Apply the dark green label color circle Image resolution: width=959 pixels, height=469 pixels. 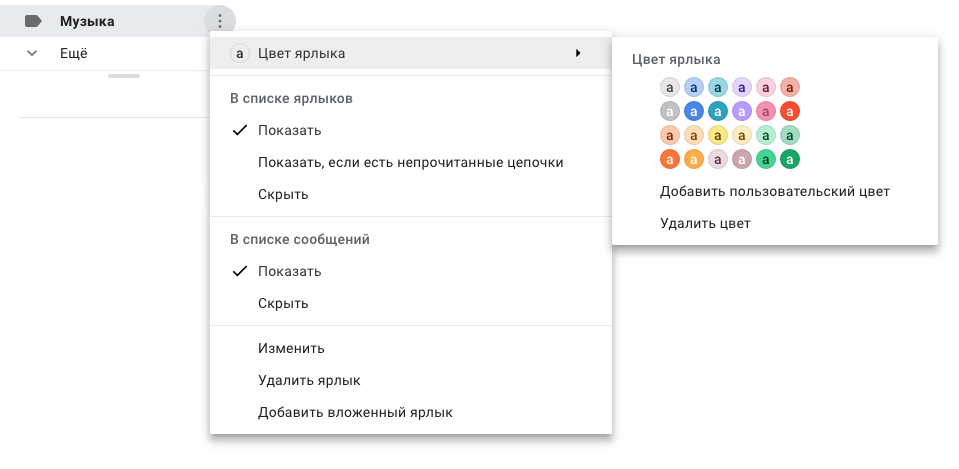(790, 159)
